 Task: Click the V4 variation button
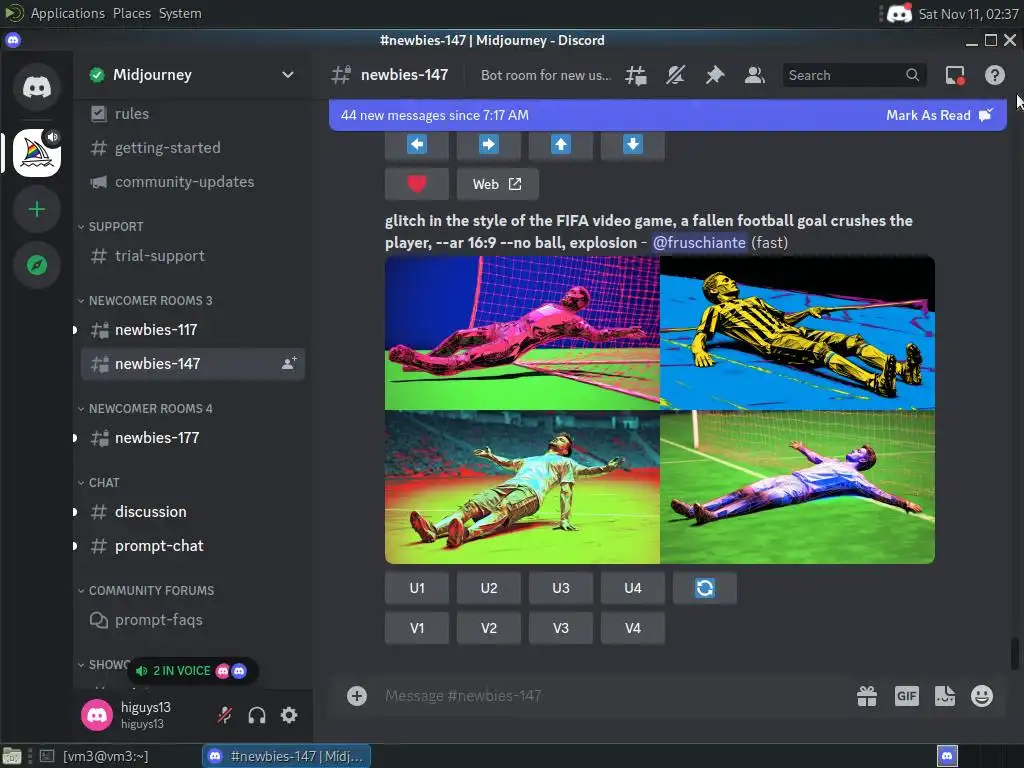tap(632, 628)
